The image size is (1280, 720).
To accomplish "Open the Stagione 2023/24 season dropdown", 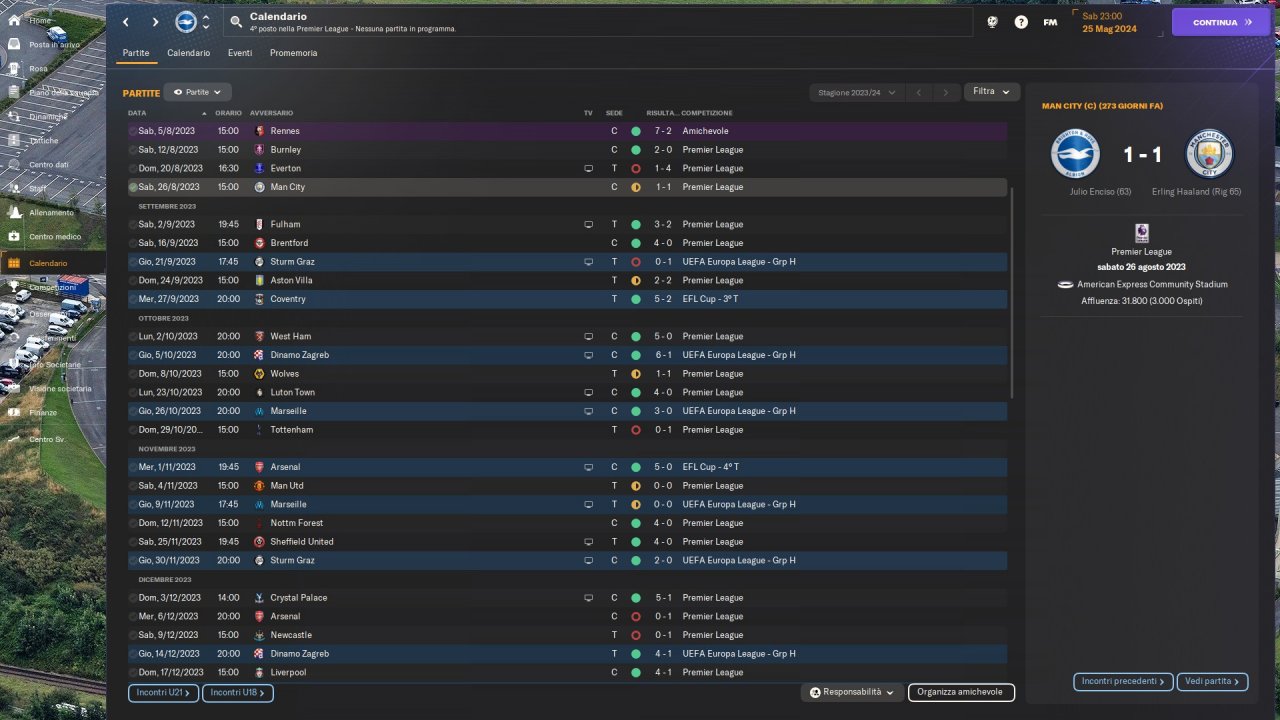I will [x=856, y=92].
